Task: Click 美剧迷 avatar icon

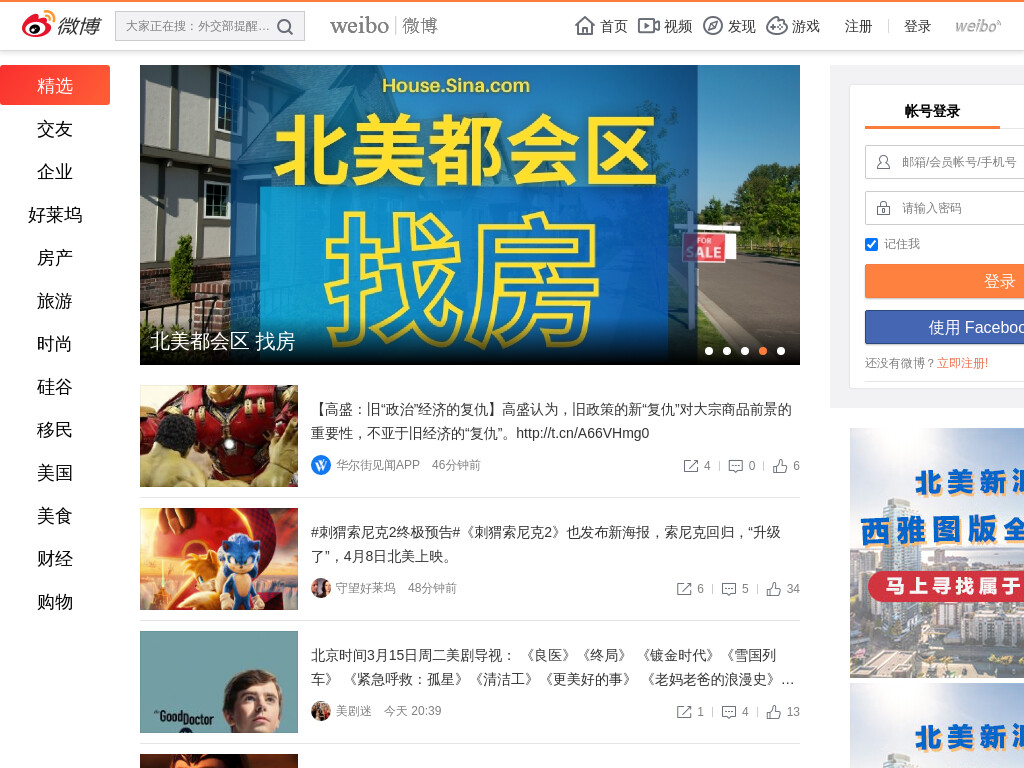Action: click(x=321, y=711)
